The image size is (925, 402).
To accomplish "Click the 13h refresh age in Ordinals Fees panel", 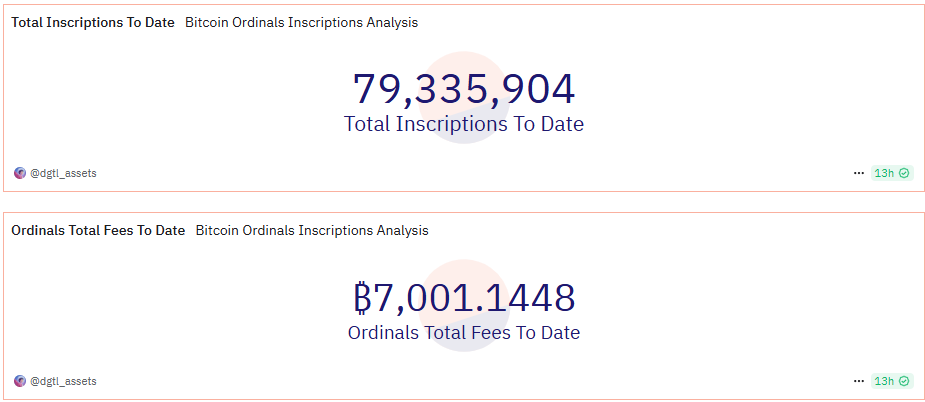I will tap(884, 381).
